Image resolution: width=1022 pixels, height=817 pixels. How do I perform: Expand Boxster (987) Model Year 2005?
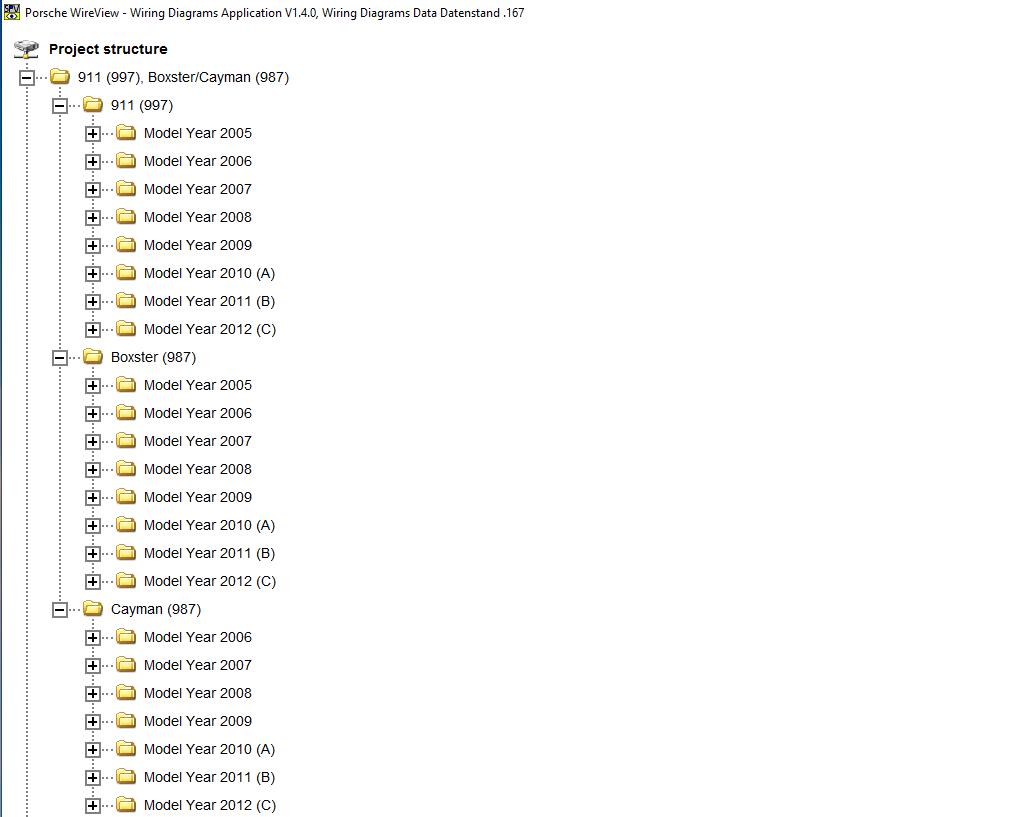click(x=93, y=386)
